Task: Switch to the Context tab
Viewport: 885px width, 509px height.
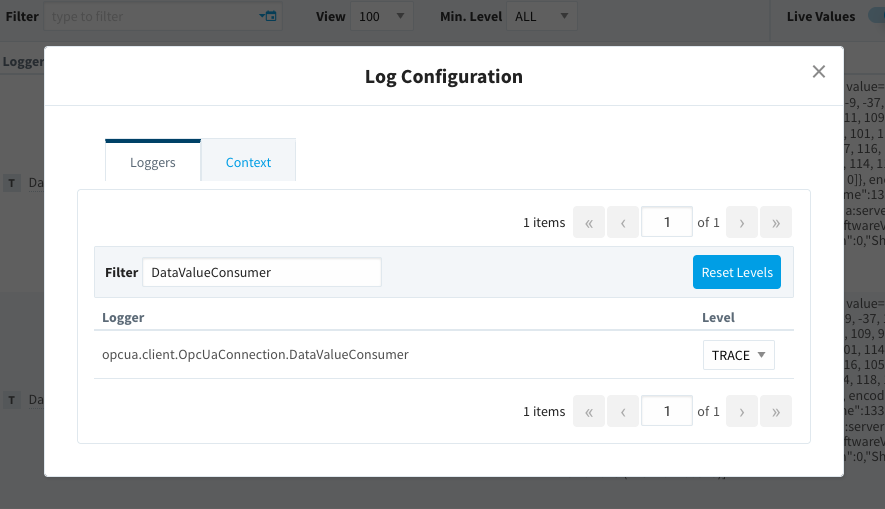Action: coord(248,162)
